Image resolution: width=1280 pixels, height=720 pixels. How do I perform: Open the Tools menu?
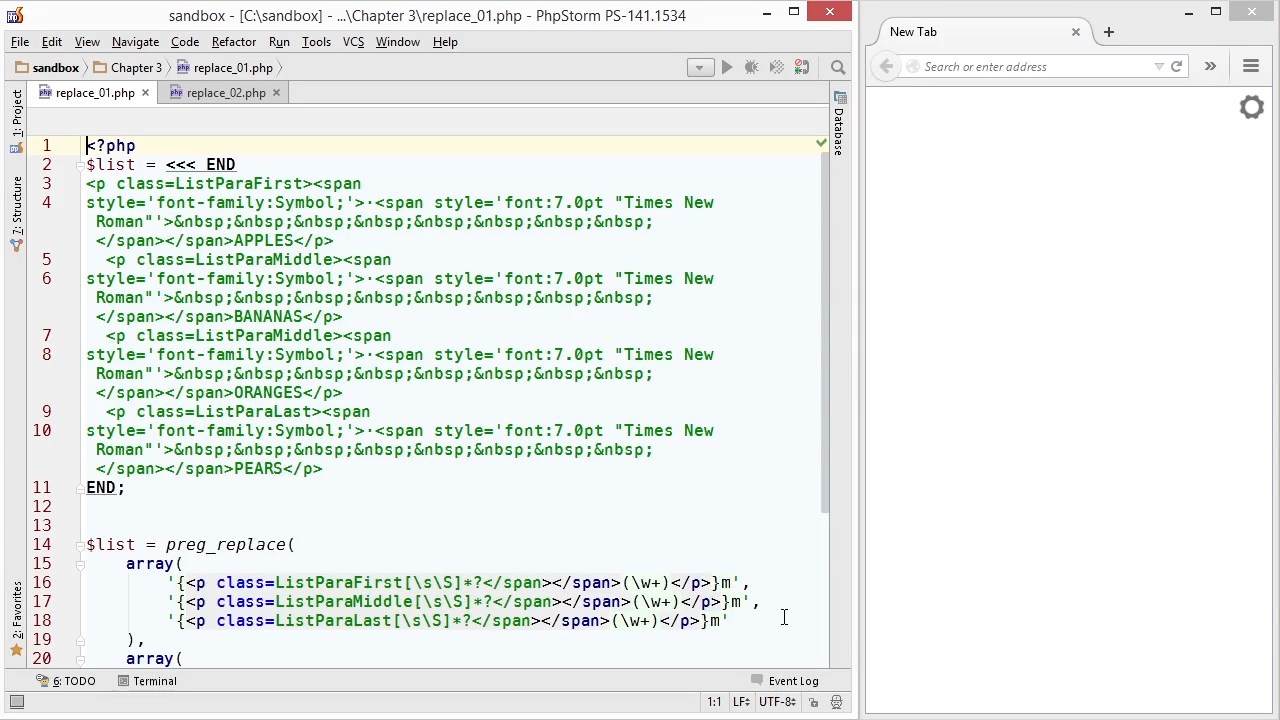click(x=316, y=42)
